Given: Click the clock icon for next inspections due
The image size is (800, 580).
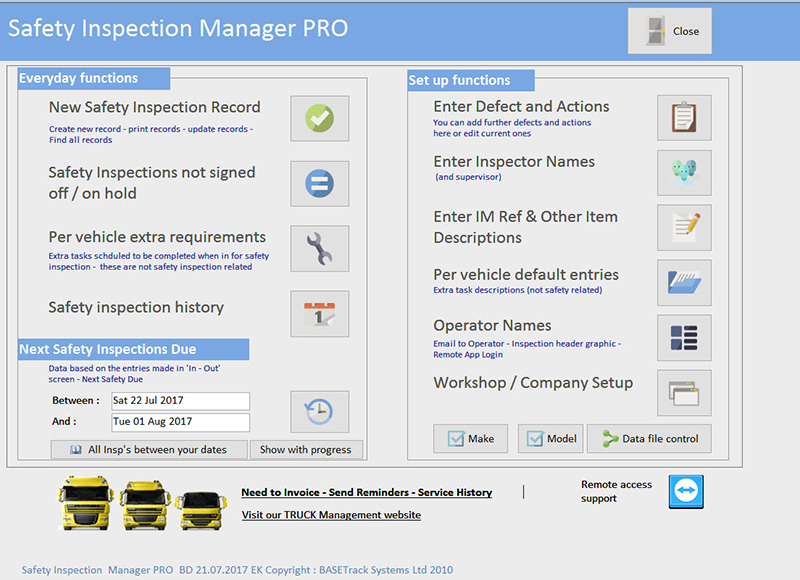Looking at the screenshot, I should pos(320,412).
